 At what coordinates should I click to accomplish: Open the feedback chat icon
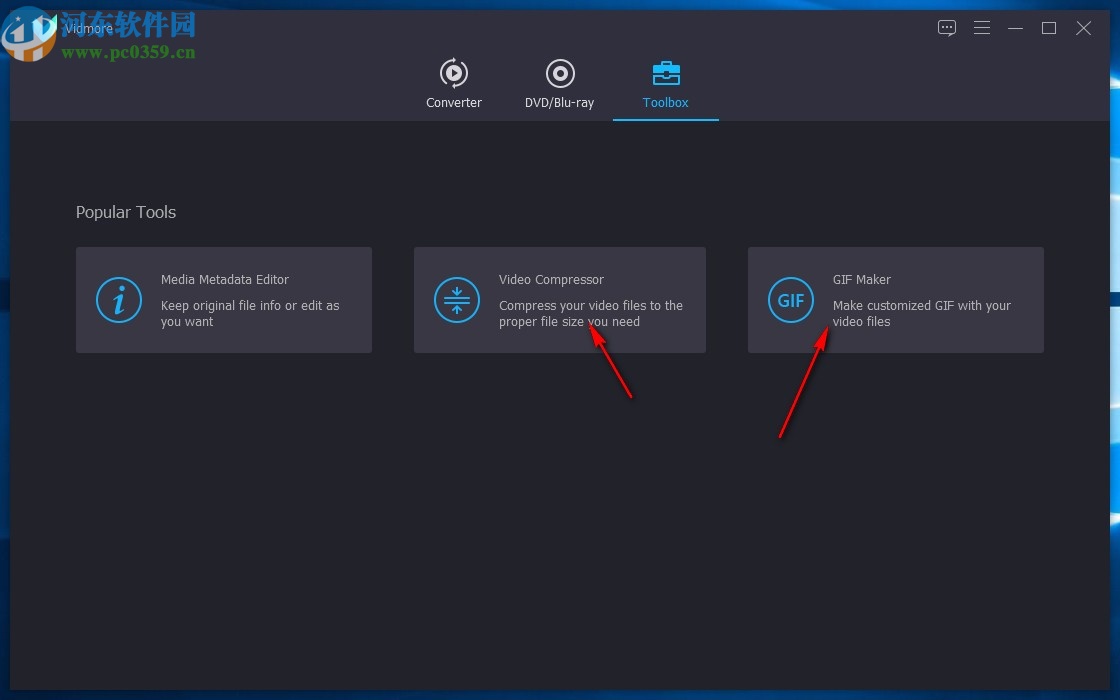pyautogui.click(x=946, y=28)
